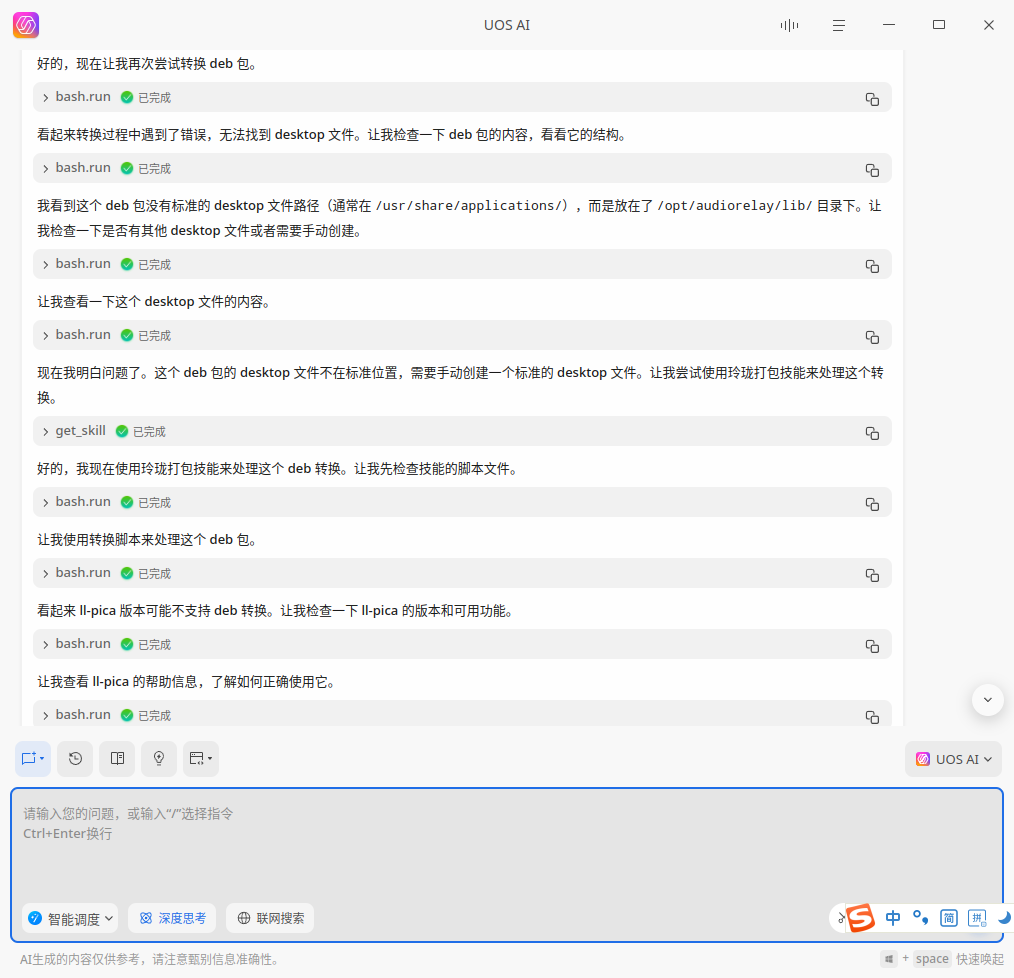This screenshot has height=978, width=1014.
Task: Copy the get_skill tool call block
Action: [x=872, y=433]
